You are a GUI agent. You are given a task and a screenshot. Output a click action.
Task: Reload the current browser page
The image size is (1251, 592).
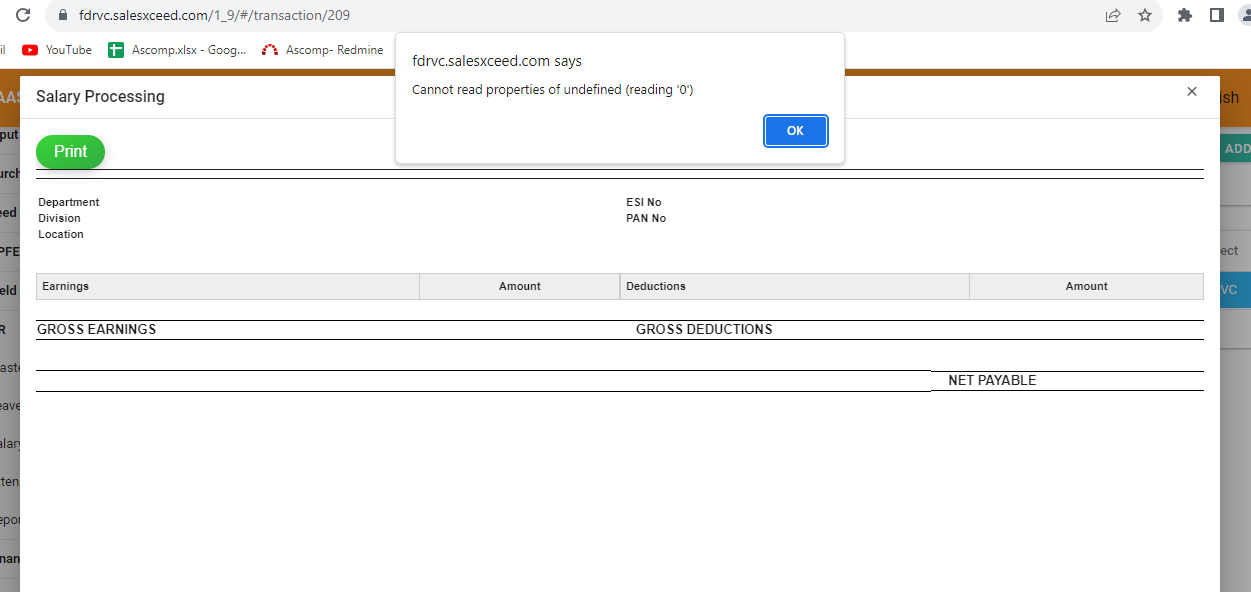coord(23,15)
